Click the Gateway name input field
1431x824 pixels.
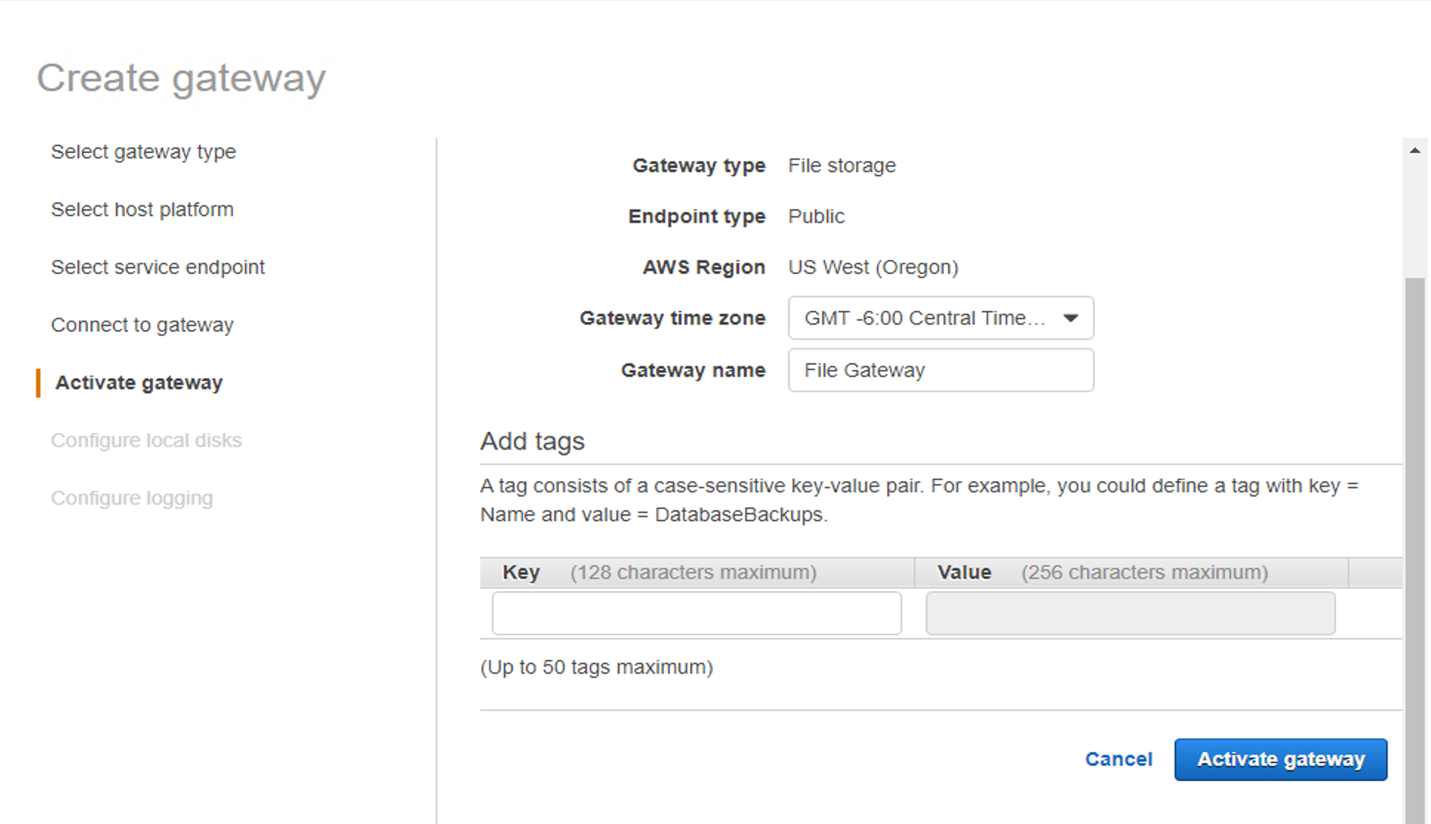pyautogui.click(x=938, y=370)
